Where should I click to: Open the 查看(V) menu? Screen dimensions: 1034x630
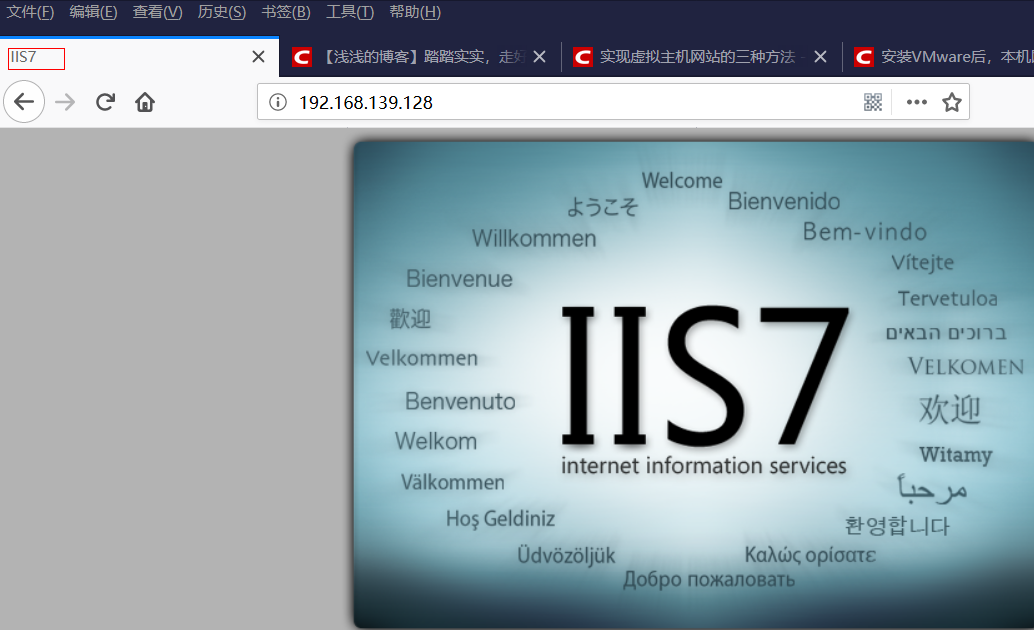tap(157, 12)
